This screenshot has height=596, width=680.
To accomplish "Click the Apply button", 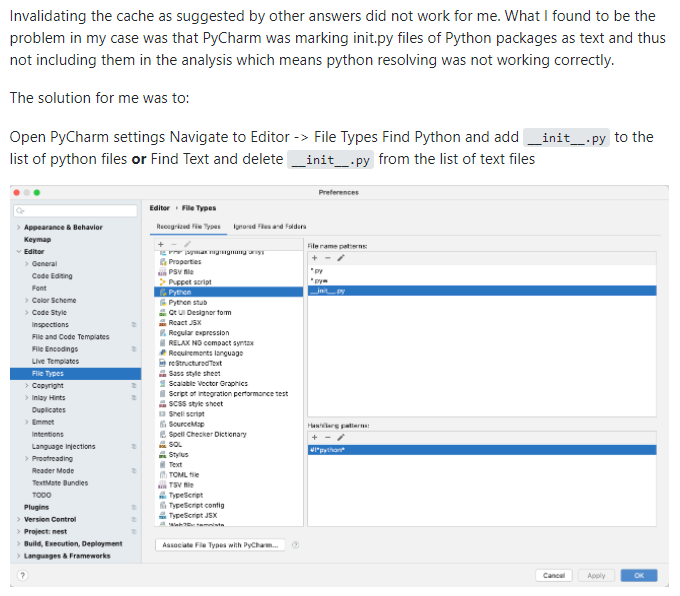I will click(x=596, y=576).
